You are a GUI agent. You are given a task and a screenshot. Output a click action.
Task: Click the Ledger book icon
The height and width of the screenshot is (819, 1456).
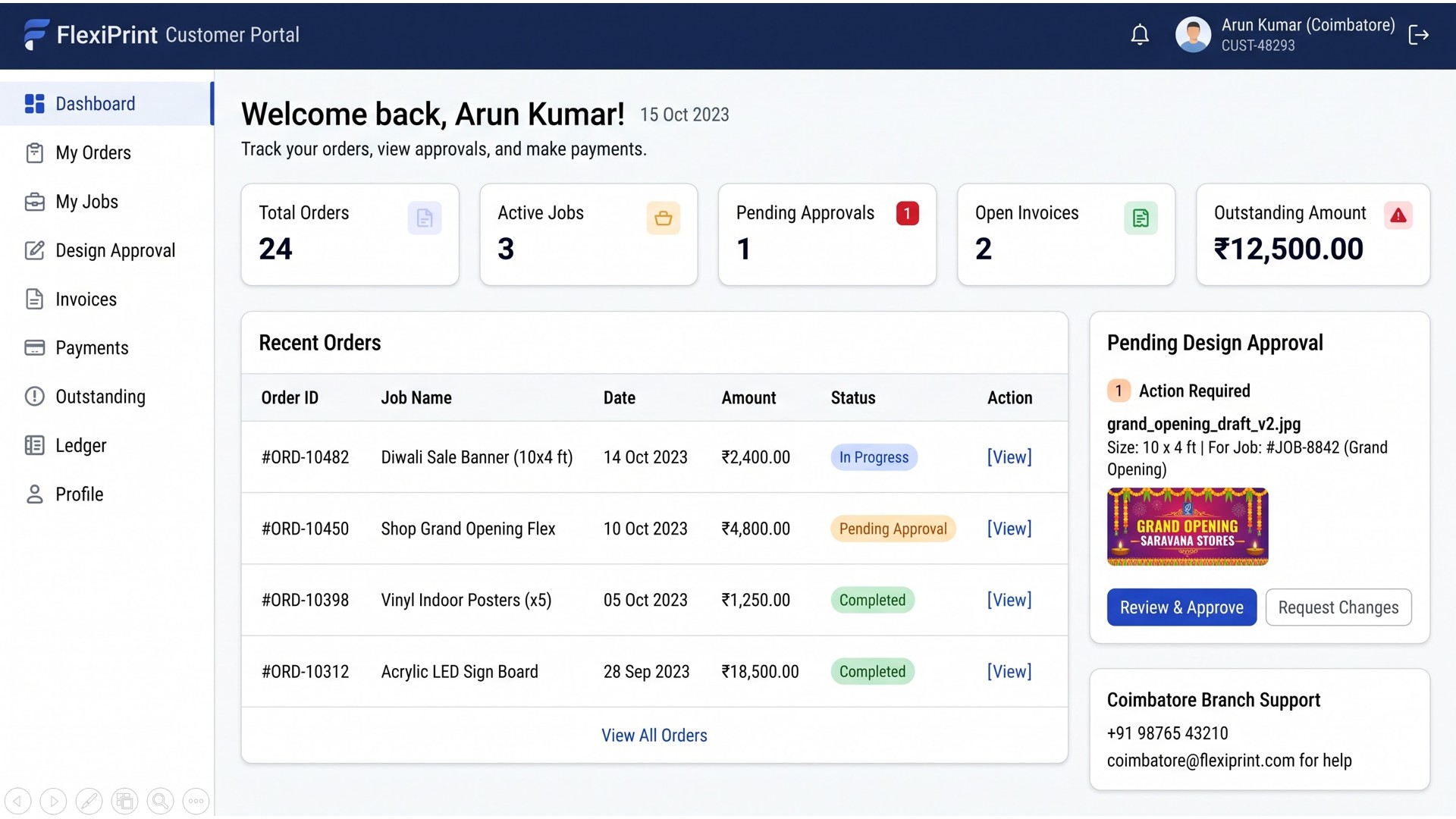click(x=35, y=445)
